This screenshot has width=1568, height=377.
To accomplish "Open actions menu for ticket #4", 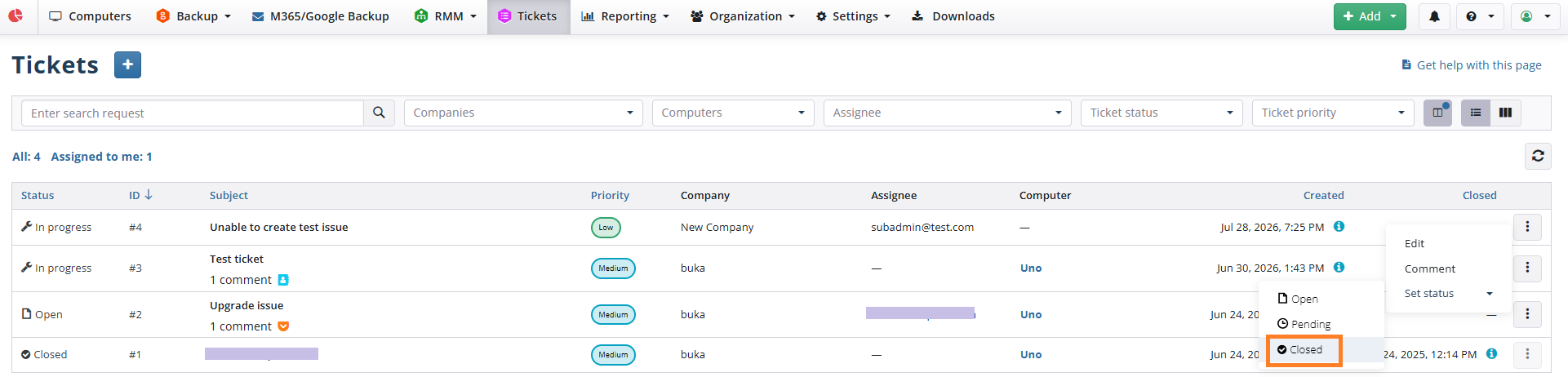I will coord(1527,228).
